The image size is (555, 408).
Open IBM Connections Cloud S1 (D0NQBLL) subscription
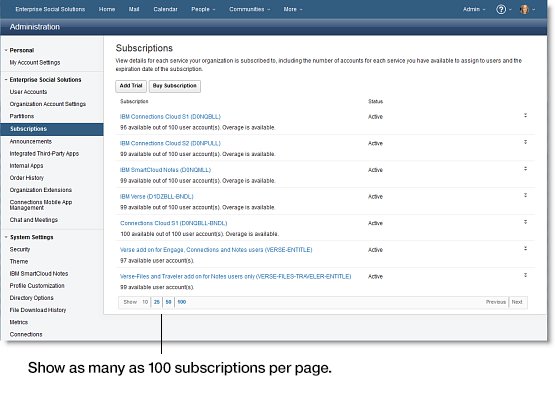tap(170, 117)
